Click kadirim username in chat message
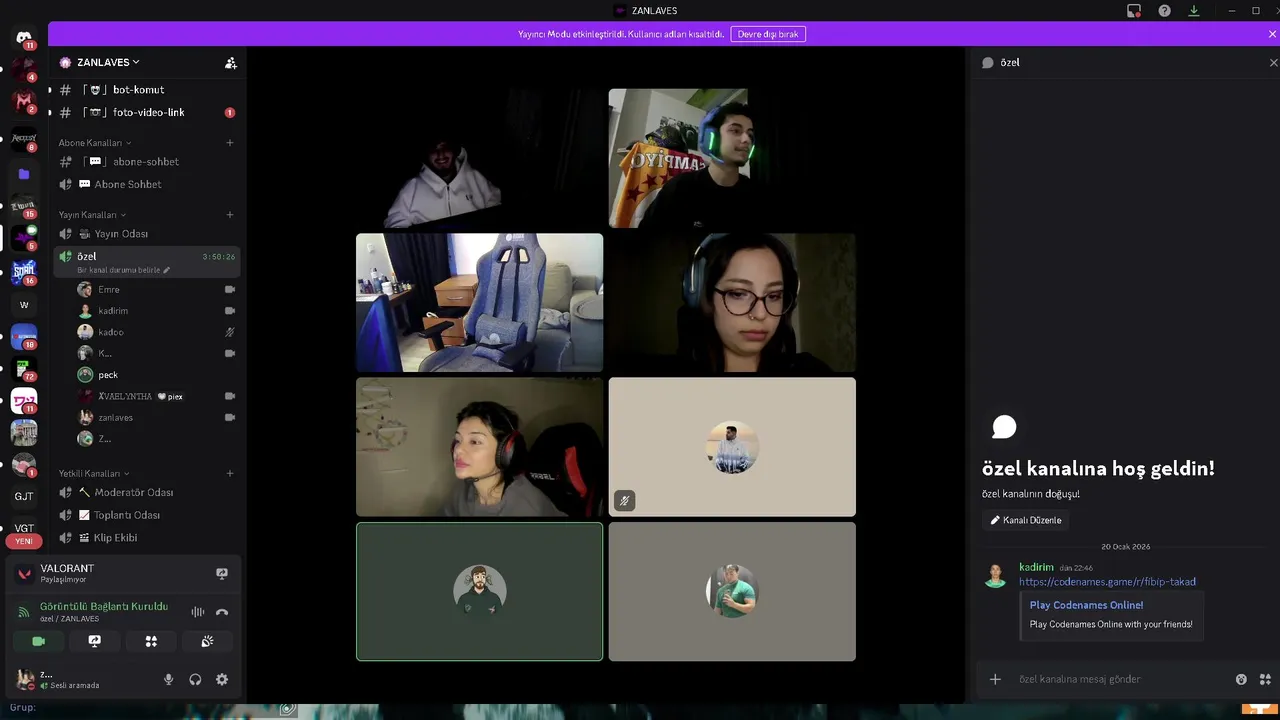1280x720 pixels. [x=1036, y=567]
